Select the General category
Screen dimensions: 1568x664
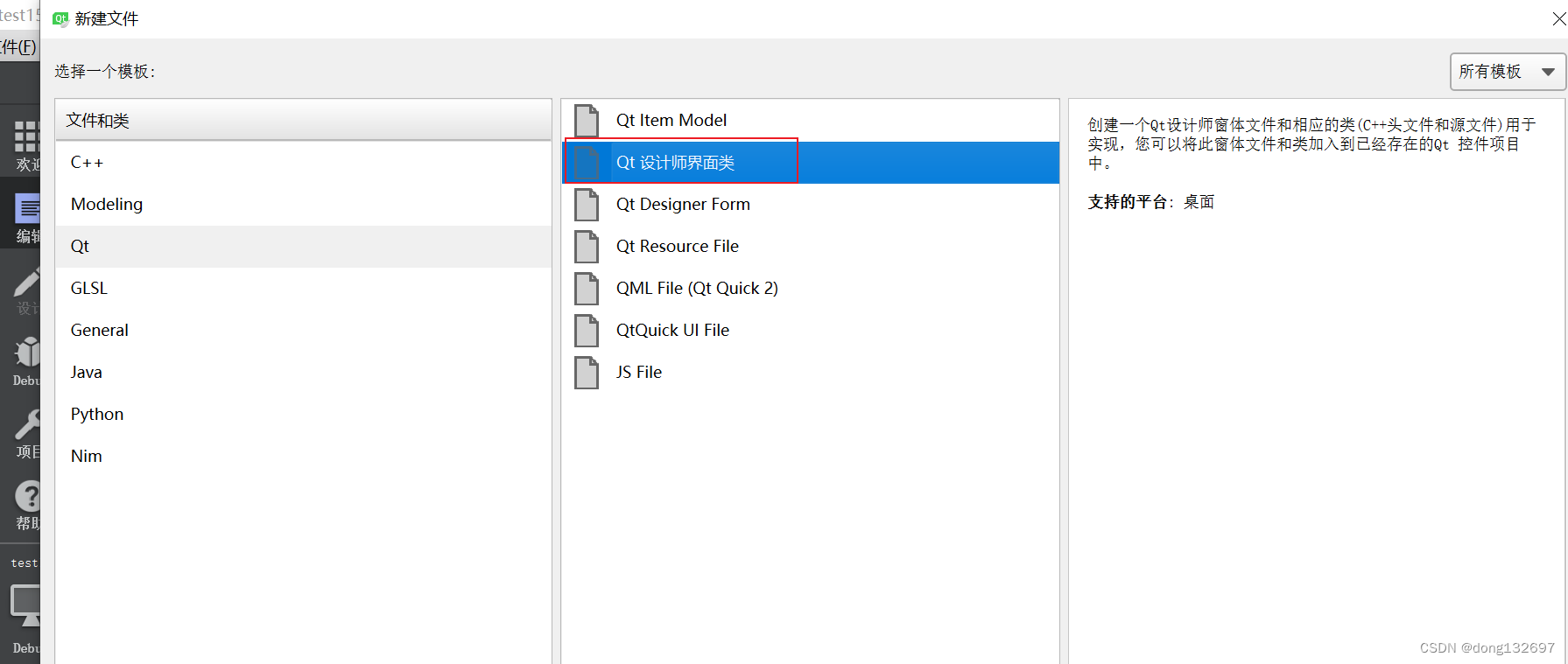coord(303,331)
